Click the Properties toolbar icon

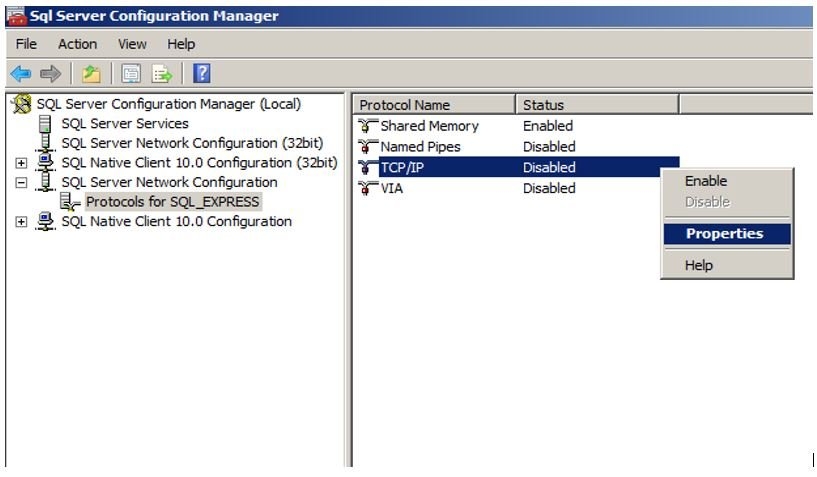(130, 74)
